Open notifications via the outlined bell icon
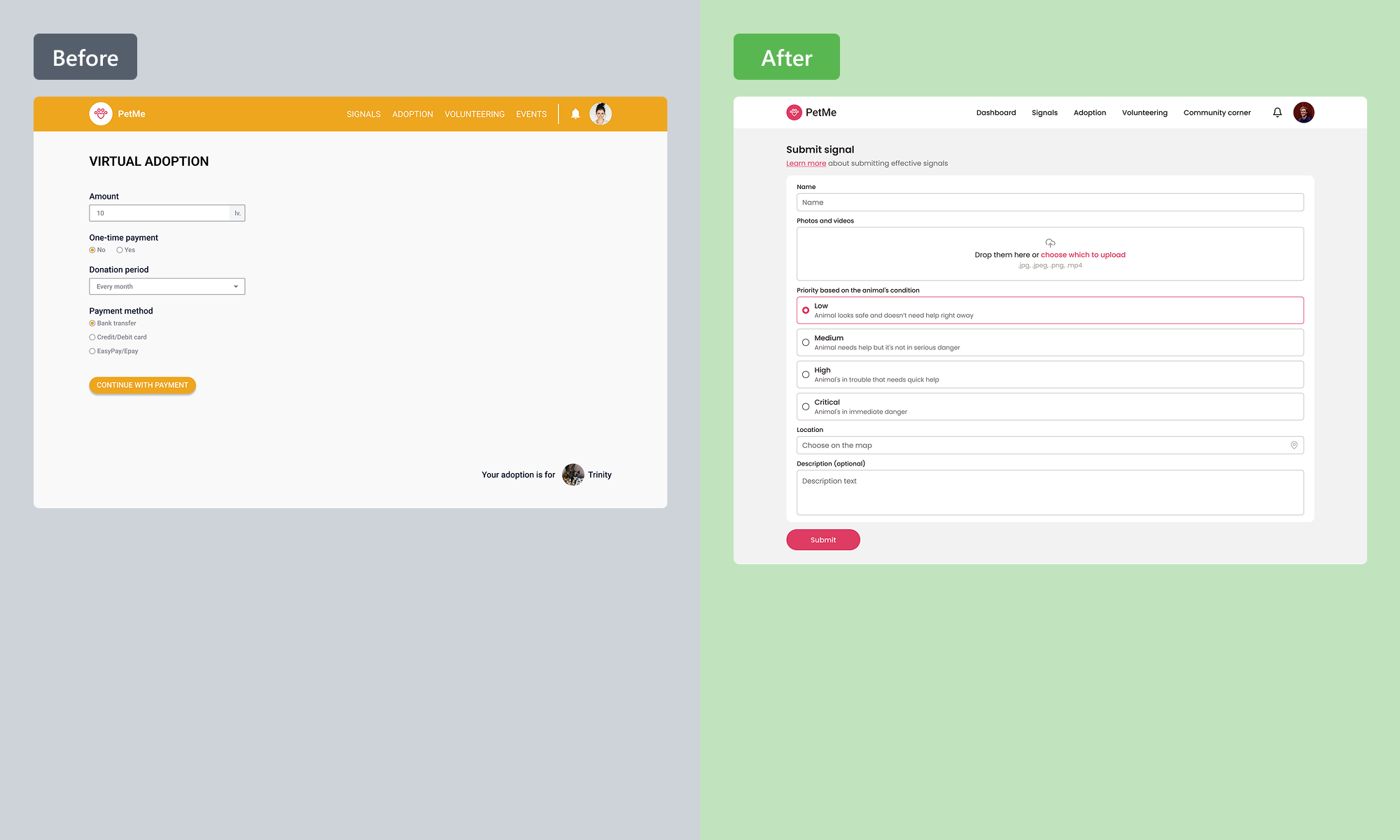This screenshot has width=1400, height=840. coord(1277,113)
